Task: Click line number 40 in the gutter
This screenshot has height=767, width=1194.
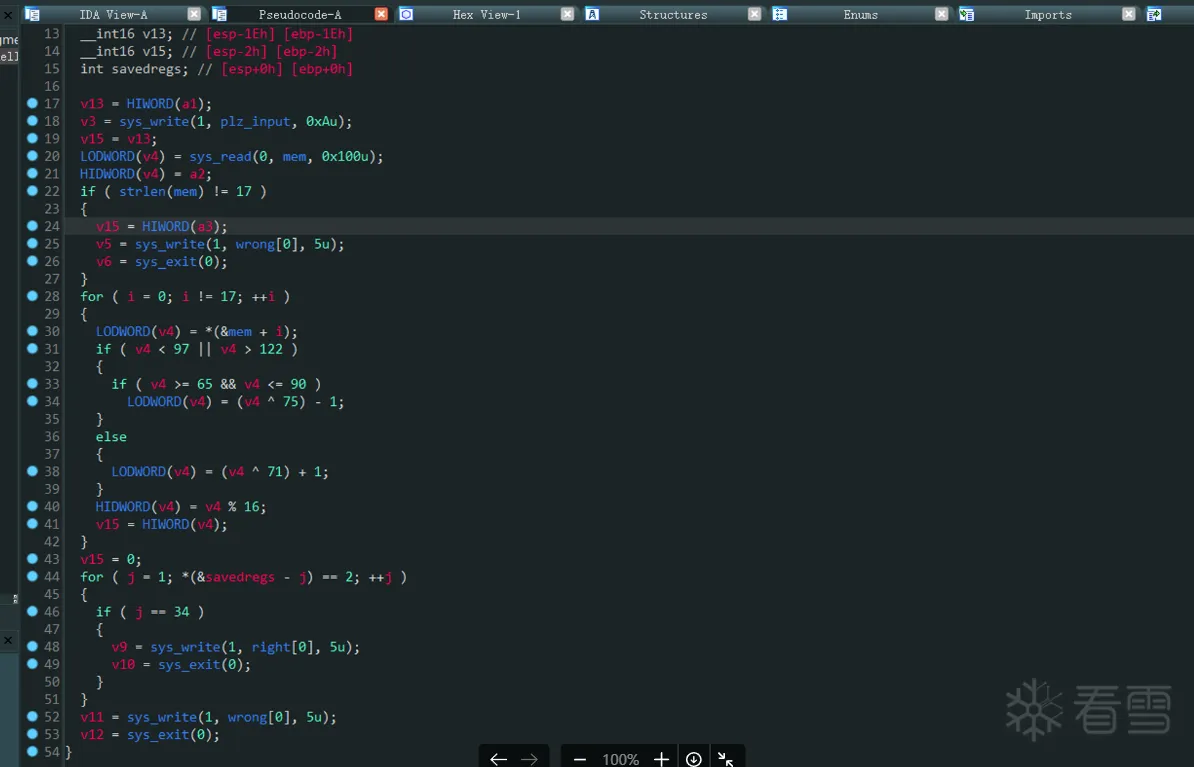Action: [52, 506]
